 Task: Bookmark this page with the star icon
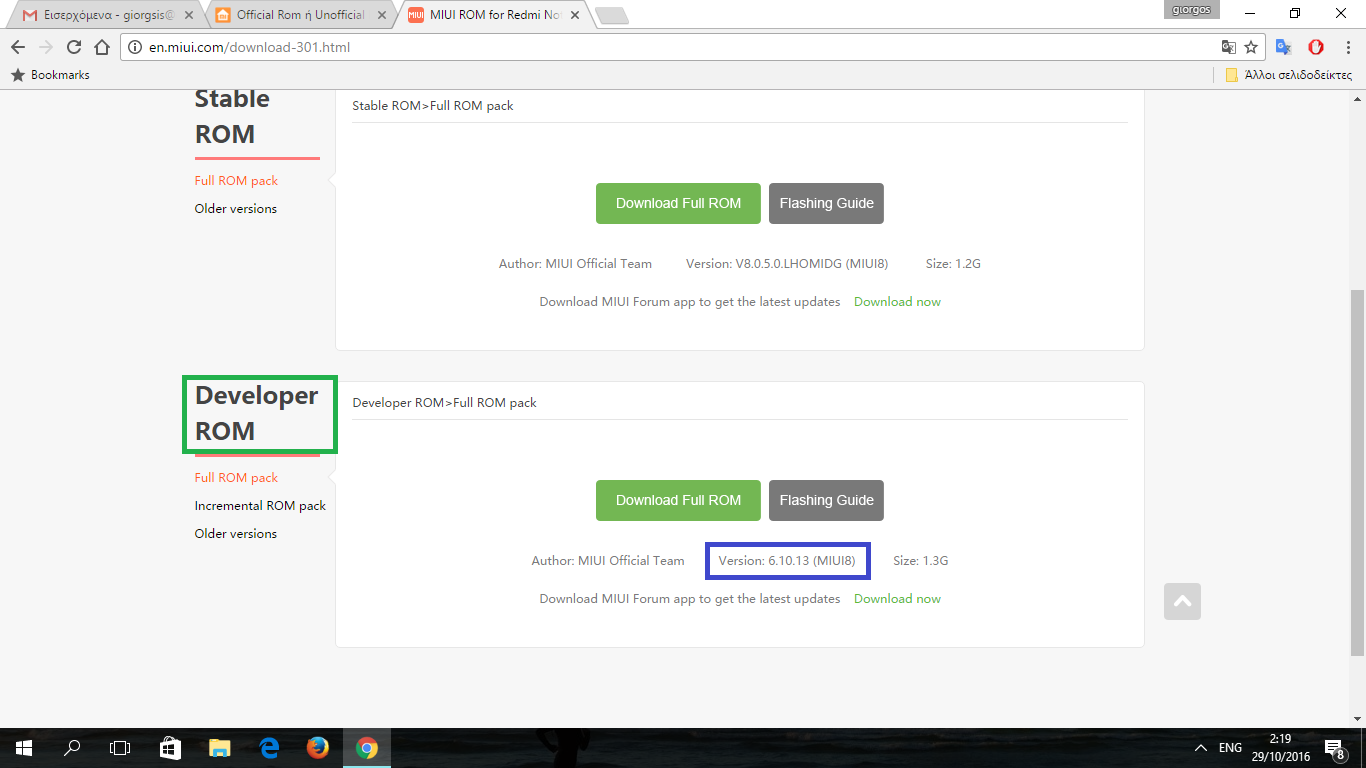pos(1250,47)
